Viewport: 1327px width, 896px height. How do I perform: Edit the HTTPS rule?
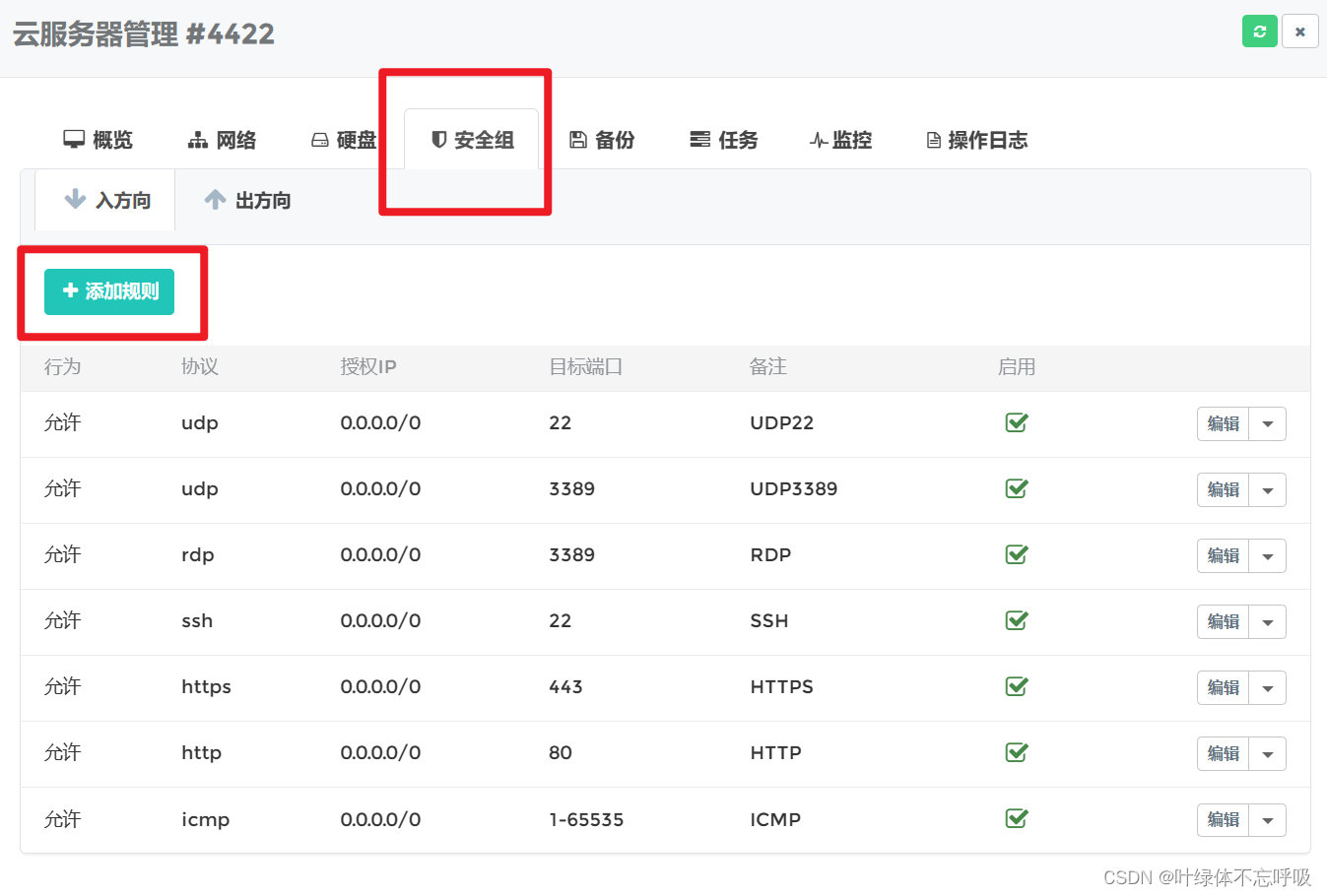[x=1224, y=687]
